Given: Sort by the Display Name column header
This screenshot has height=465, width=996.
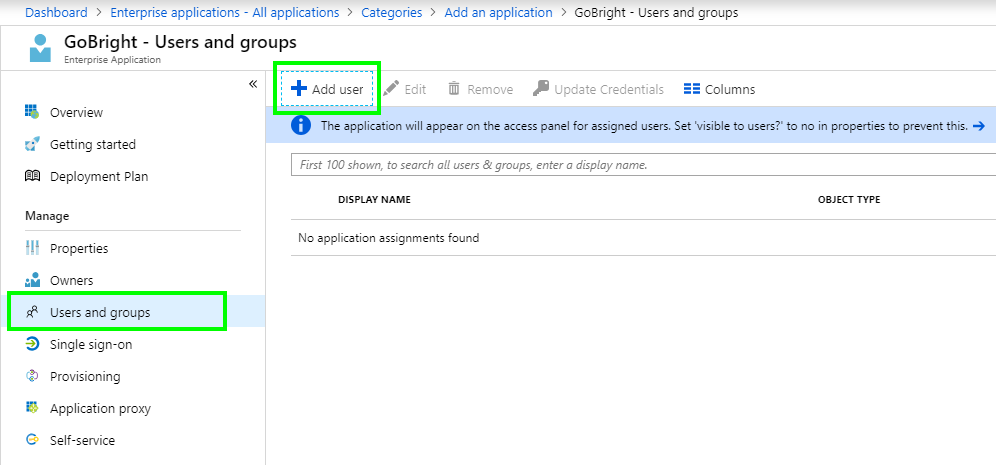Looking at the screenshot, I should click(374, 200).
